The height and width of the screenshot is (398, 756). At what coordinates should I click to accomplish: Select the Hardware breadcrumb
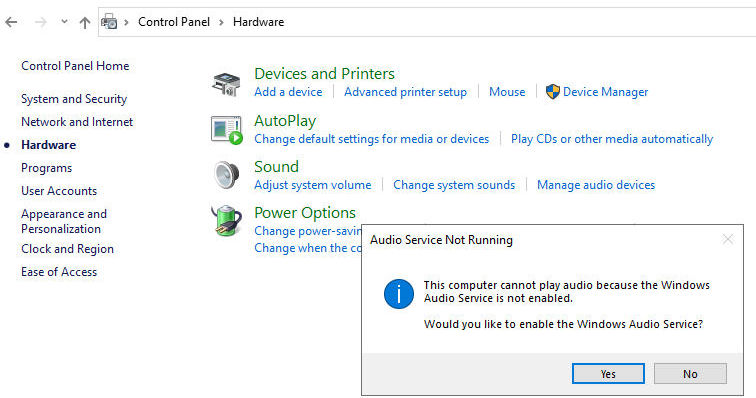[x=258, y=22]
